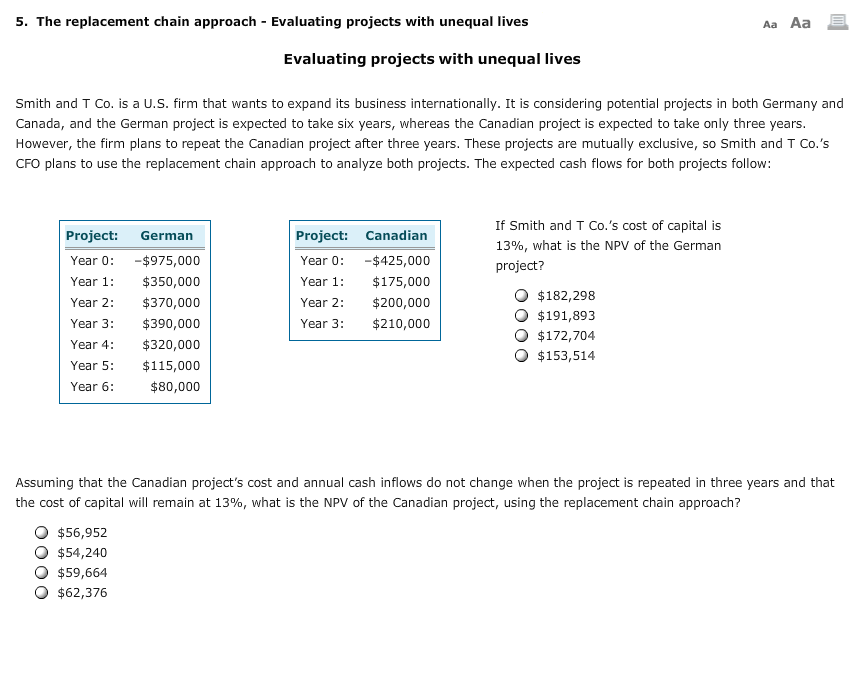Click the print icon in top right
The width and height of the screenshot is (852, 688).
pos(835,22)
